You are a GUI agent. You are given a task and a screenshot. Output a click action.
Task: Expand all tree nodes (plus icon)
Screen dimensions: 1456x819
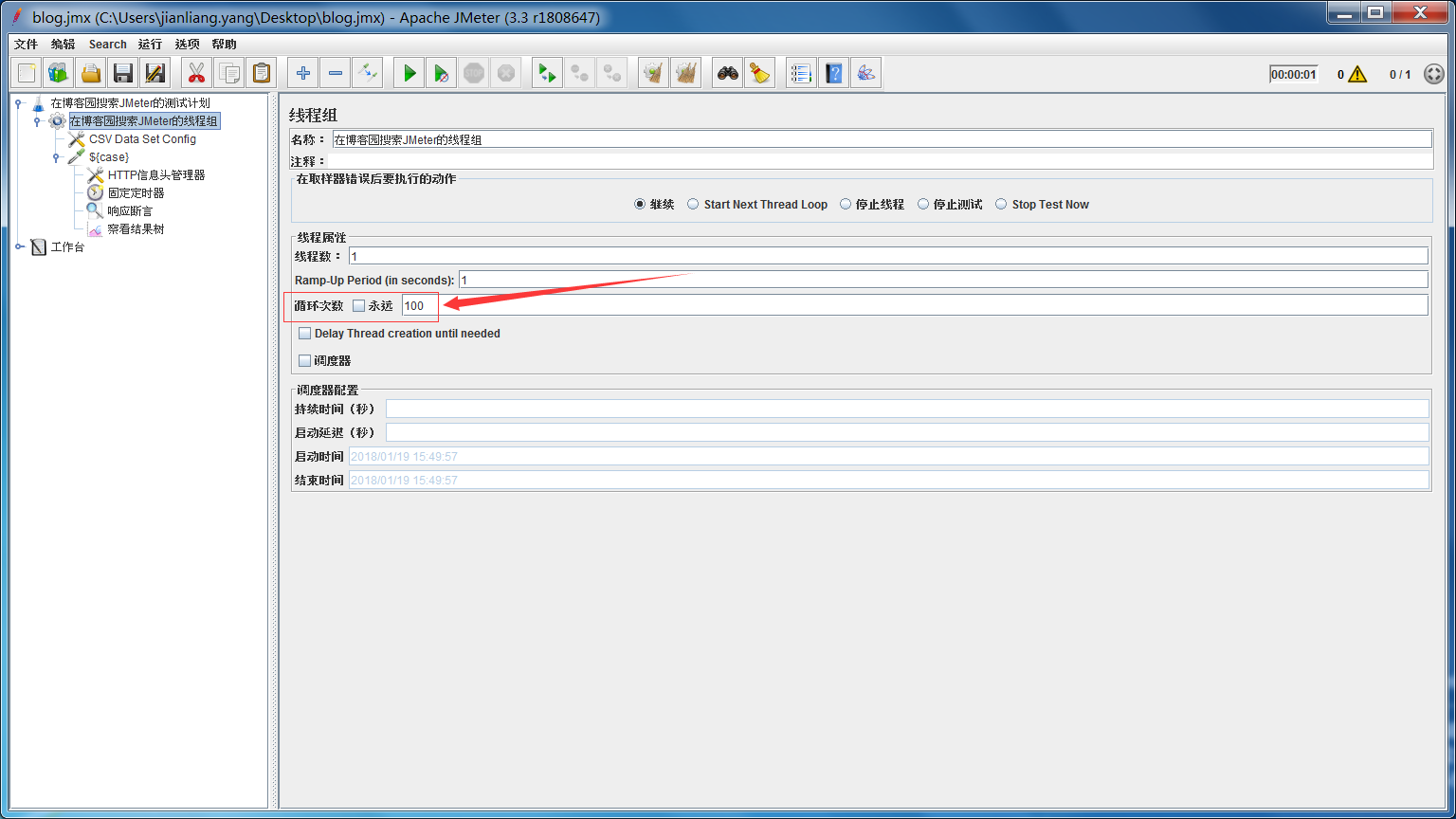click(x=302, y=73)
